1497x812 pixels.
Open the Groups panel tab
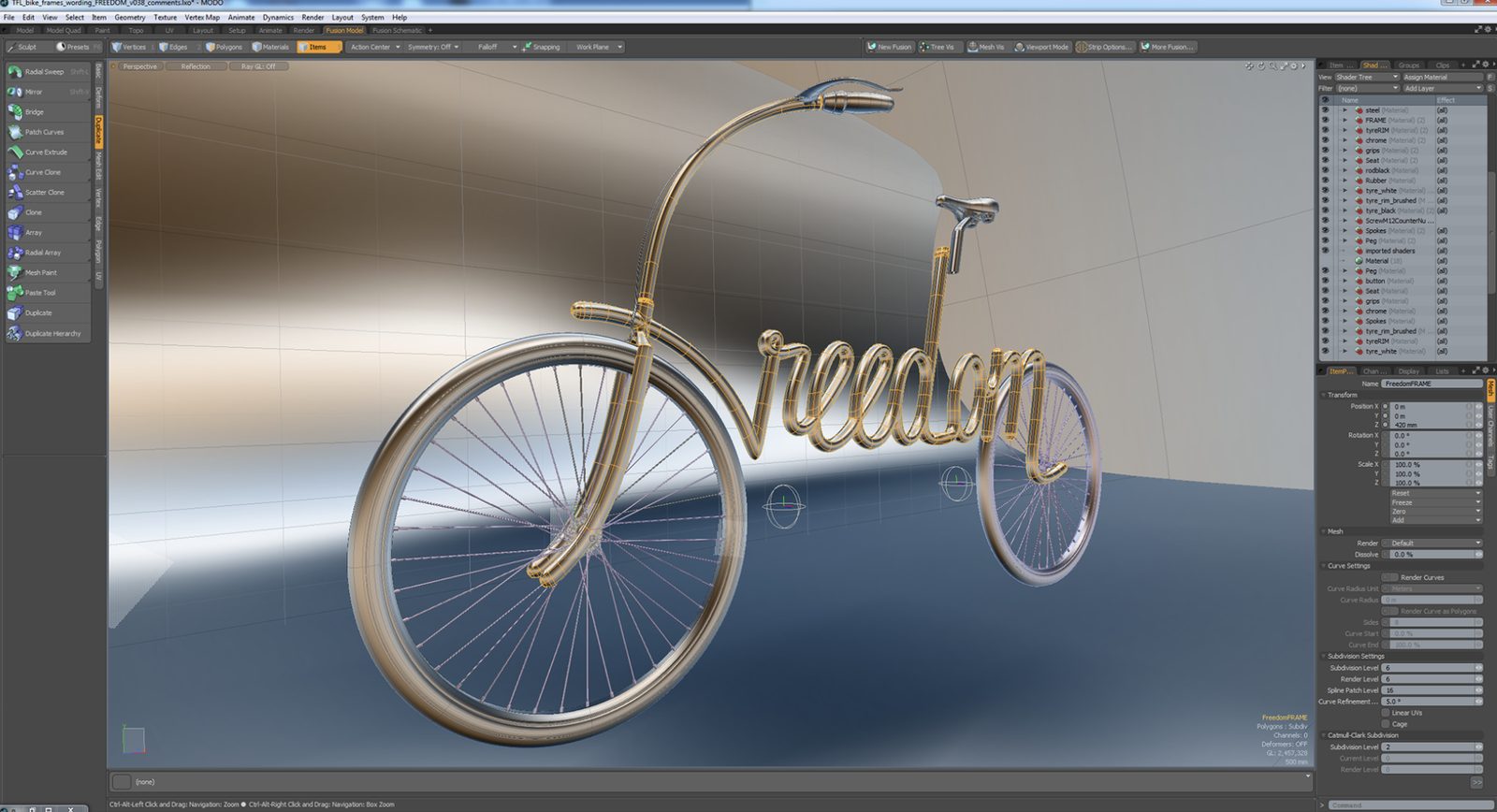(x=1409, y=65)
